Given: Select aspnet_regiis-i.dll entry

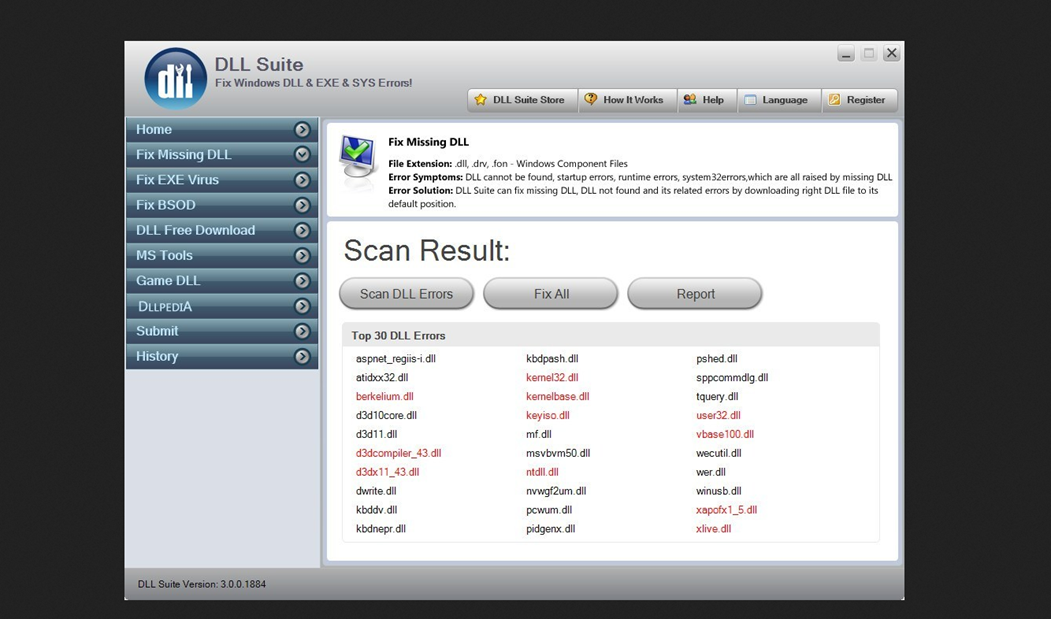Looking at the screenshot, I should point(396,359).
